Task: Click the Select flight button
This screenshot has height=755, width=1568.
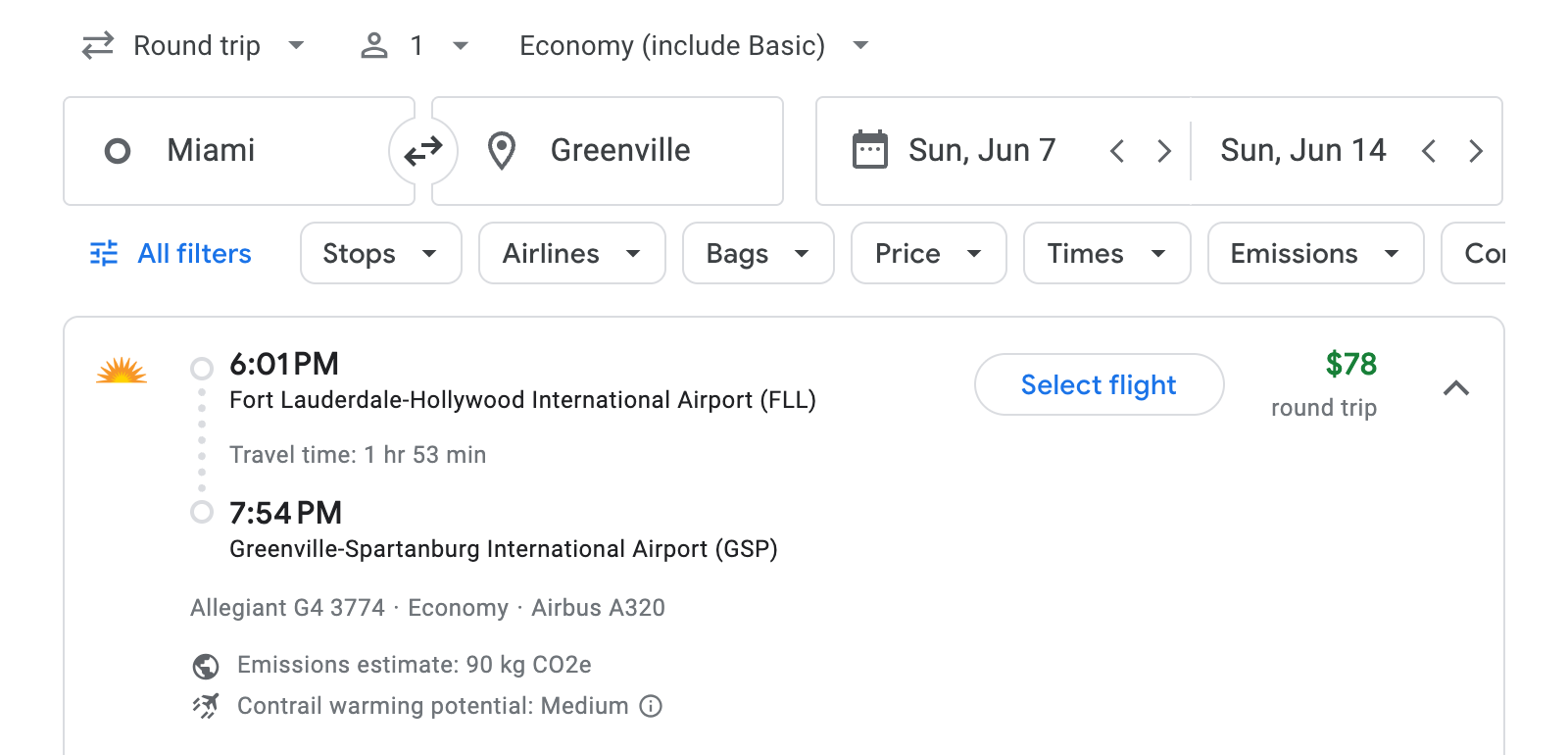Action: [x=1100, y=384]
